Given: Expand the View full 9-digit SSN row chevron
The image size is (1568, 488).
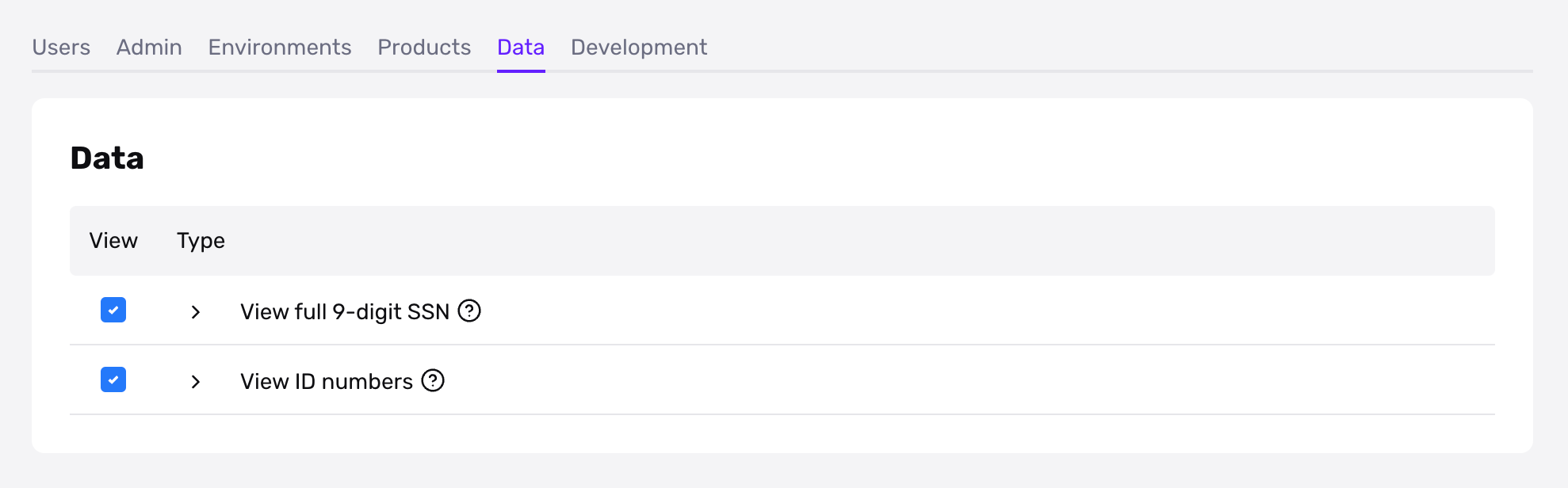Looking at the screenshot, I should coord(196,312).
